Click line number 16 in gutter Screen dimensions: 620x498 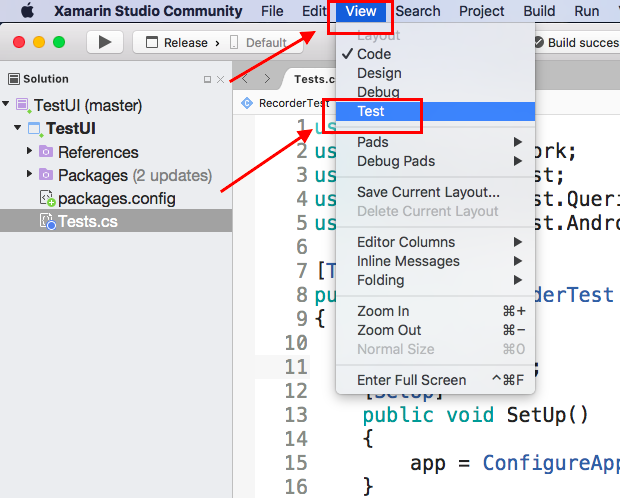click(296, 487)
